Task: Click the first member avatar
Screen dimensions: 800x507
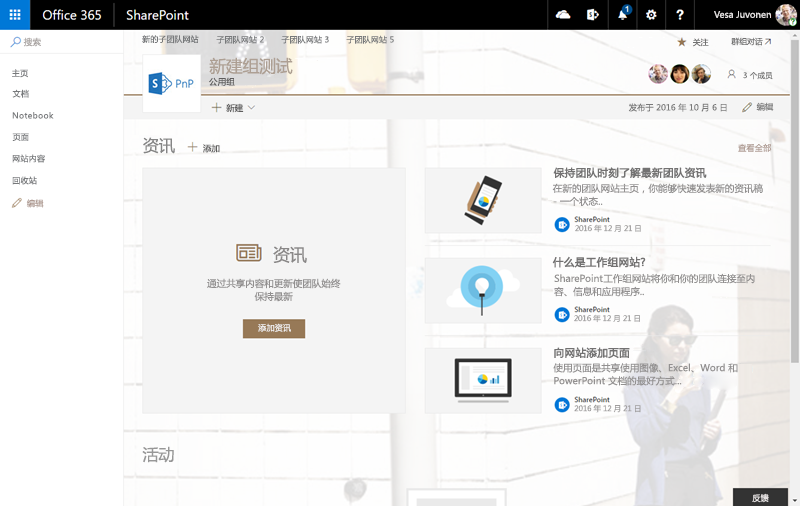Action: click(x=658, y=74)
